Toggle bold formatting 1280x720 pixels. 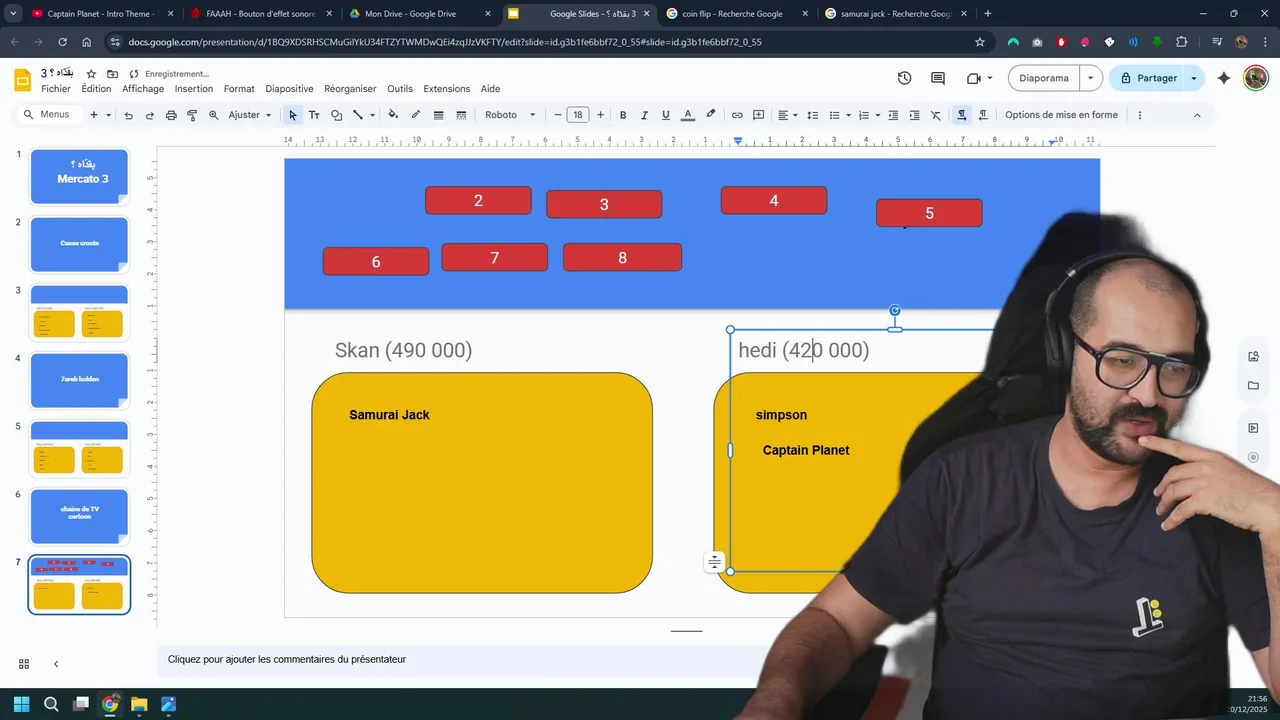[x=623, y=115]
